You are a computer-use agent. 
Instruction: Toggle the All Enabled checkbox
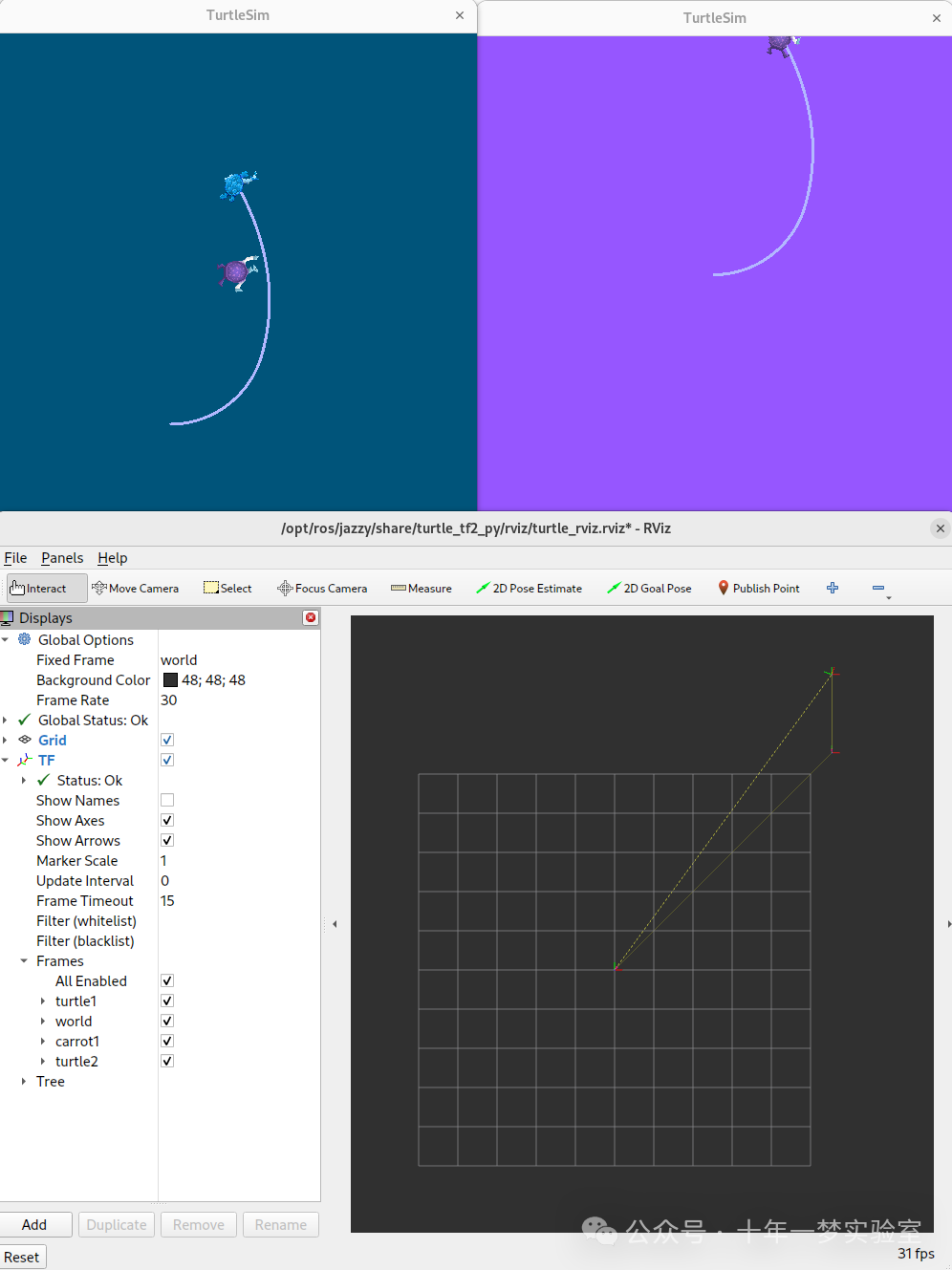click(x=167, y=980)
